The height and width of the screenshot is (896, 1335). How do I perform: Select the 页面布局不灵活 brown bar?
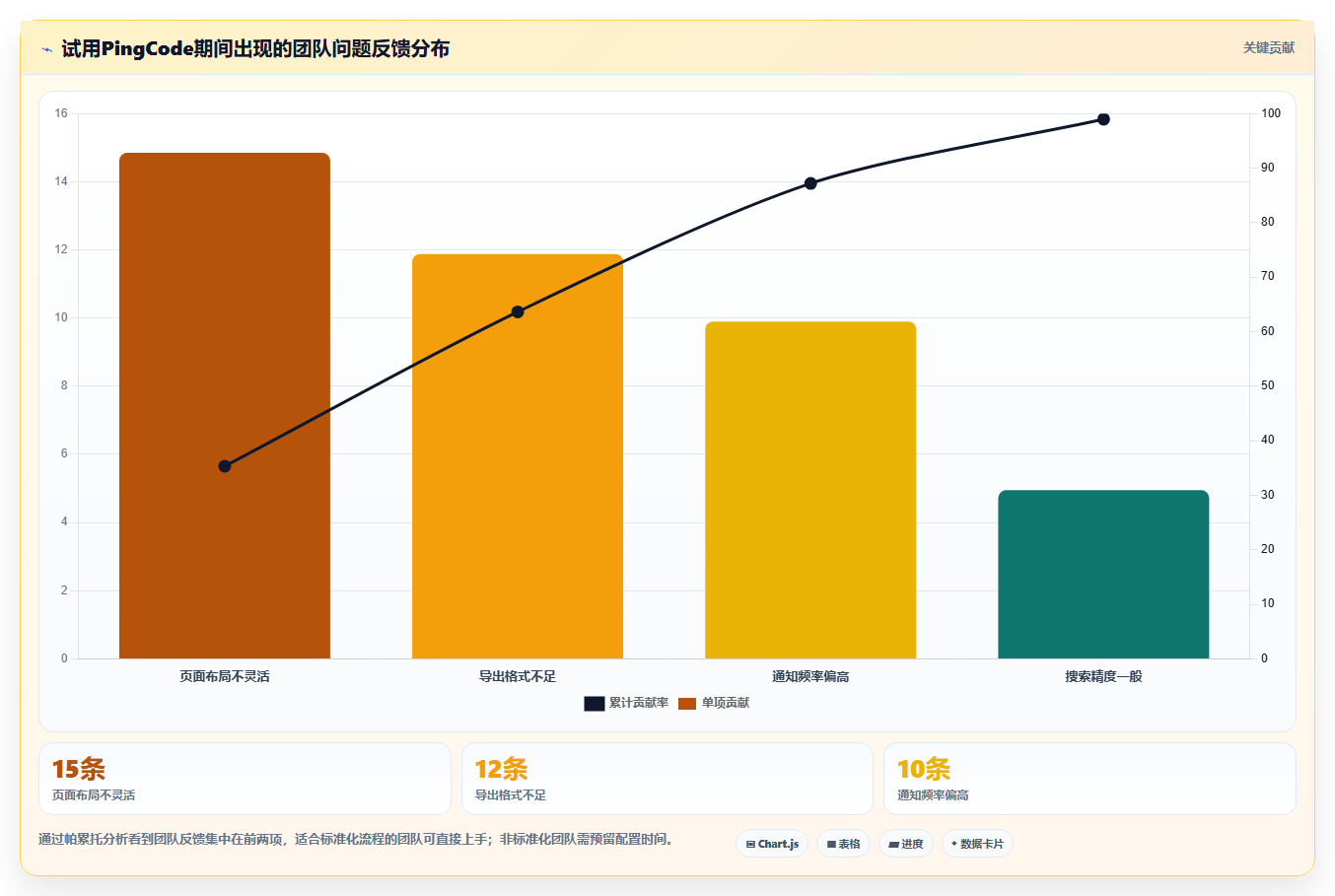225,405
